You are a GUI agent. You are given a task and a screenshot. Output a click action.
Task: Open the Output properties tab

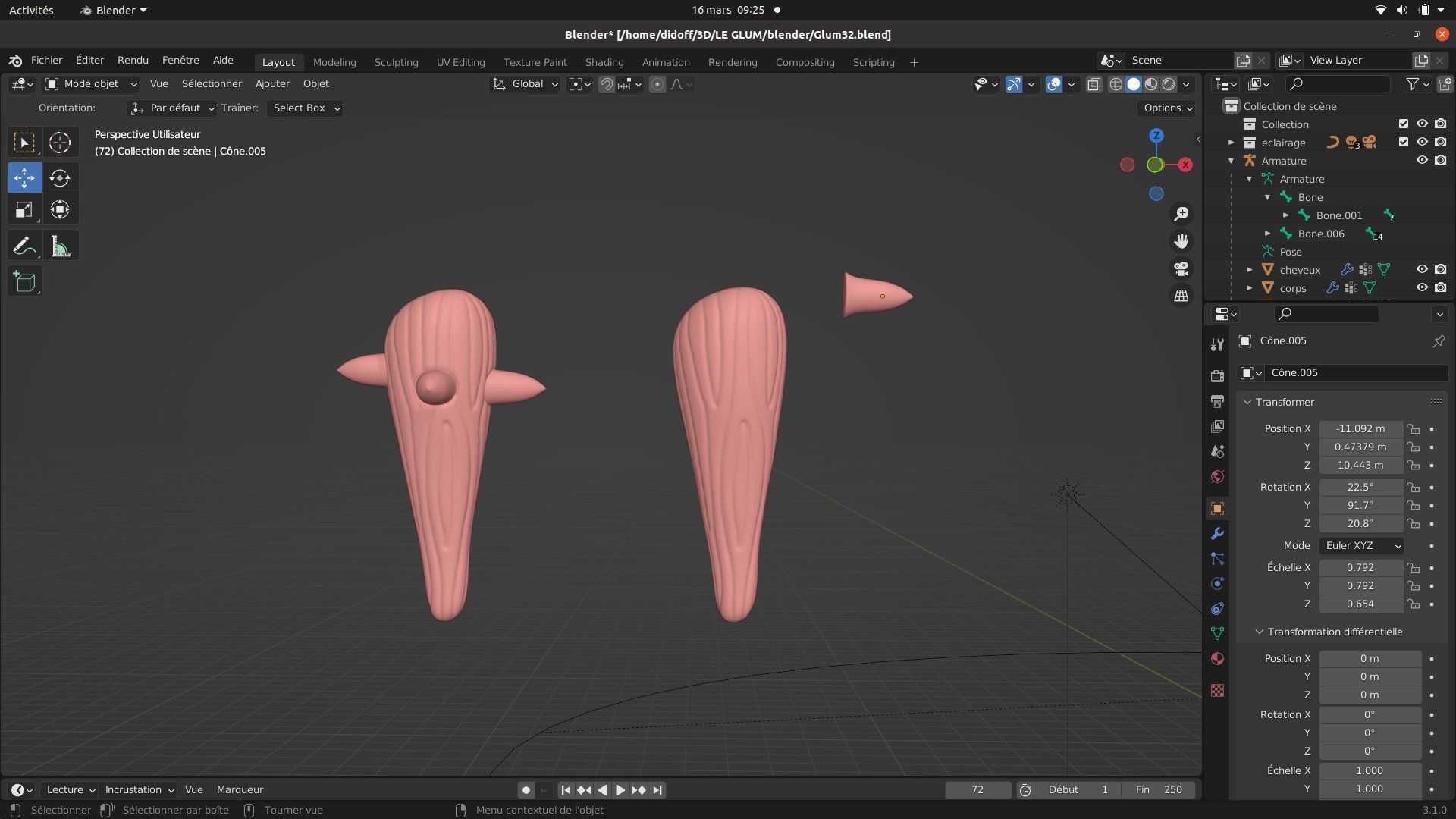tap(1217, 401)
